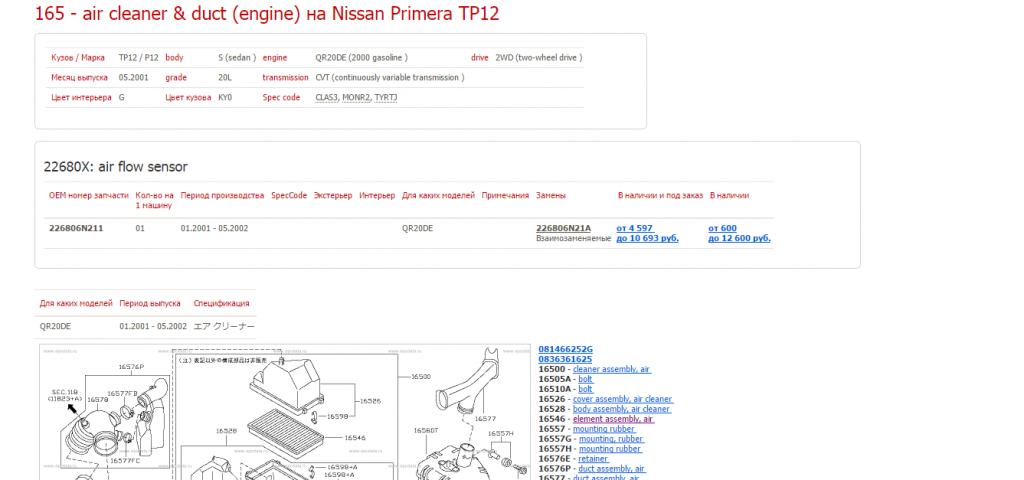1024x480 pixels.
Task: Click the grade value 20L
Action: [x=225, y=77]
